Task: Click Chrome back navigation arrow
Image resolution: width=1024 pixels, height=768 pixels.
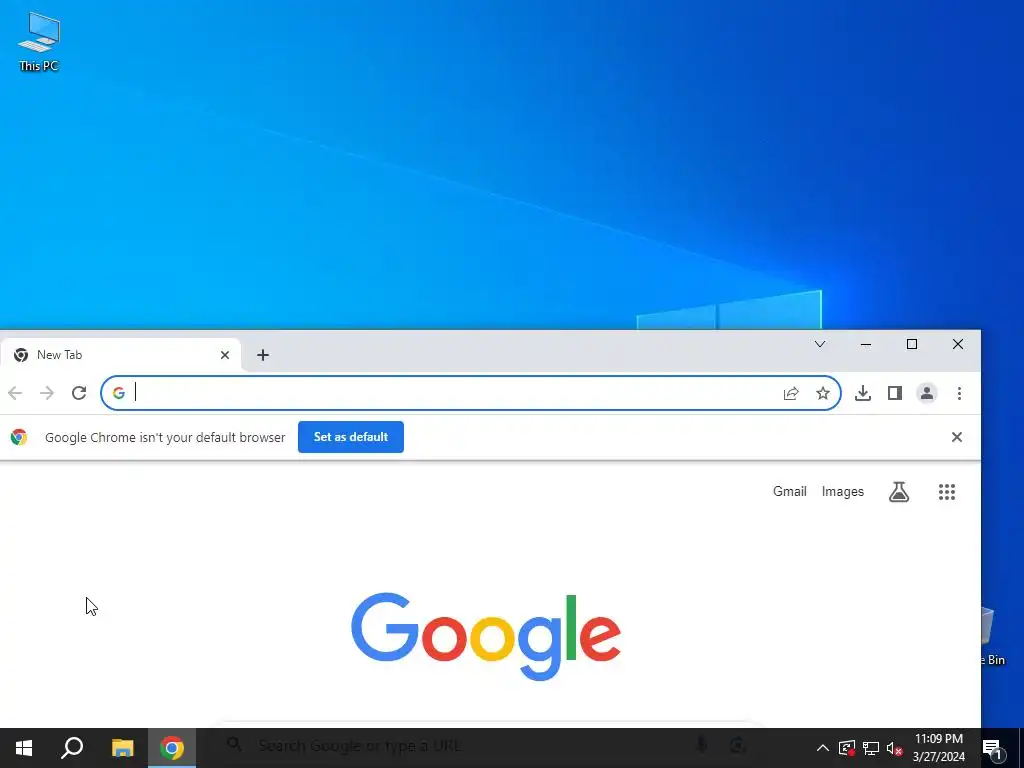Action: pos(15,393)
